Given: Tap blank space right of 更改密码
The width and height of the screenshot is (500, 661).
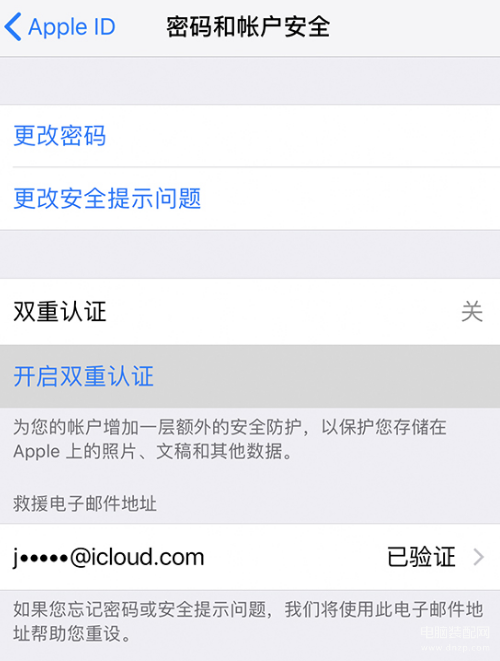Looking at the screenshot, I should pyautogui.click(x=304, y=136).
